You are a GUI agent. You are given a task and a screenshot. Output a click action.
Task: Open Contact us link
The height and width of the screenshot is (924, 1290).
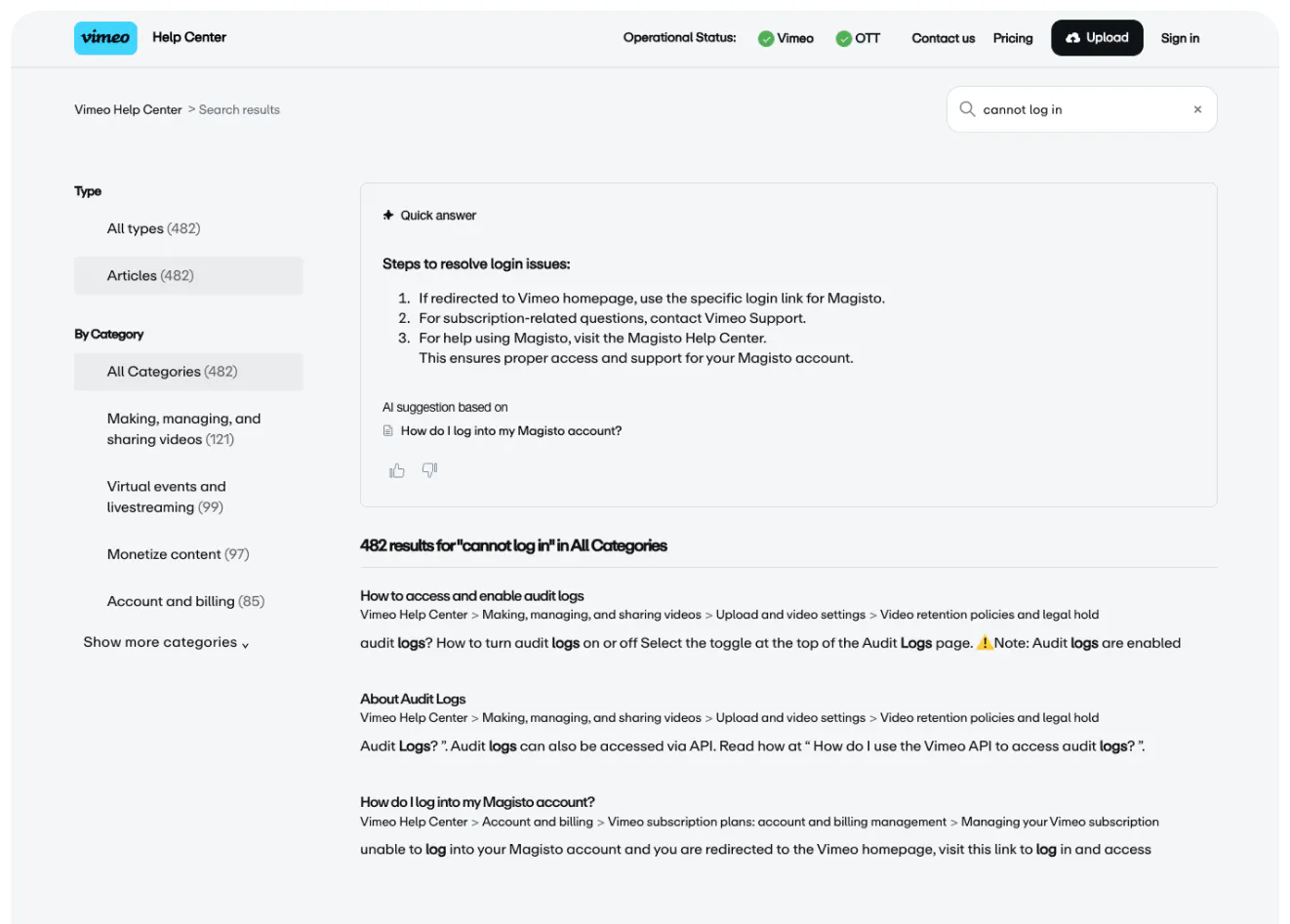(943, 38)
